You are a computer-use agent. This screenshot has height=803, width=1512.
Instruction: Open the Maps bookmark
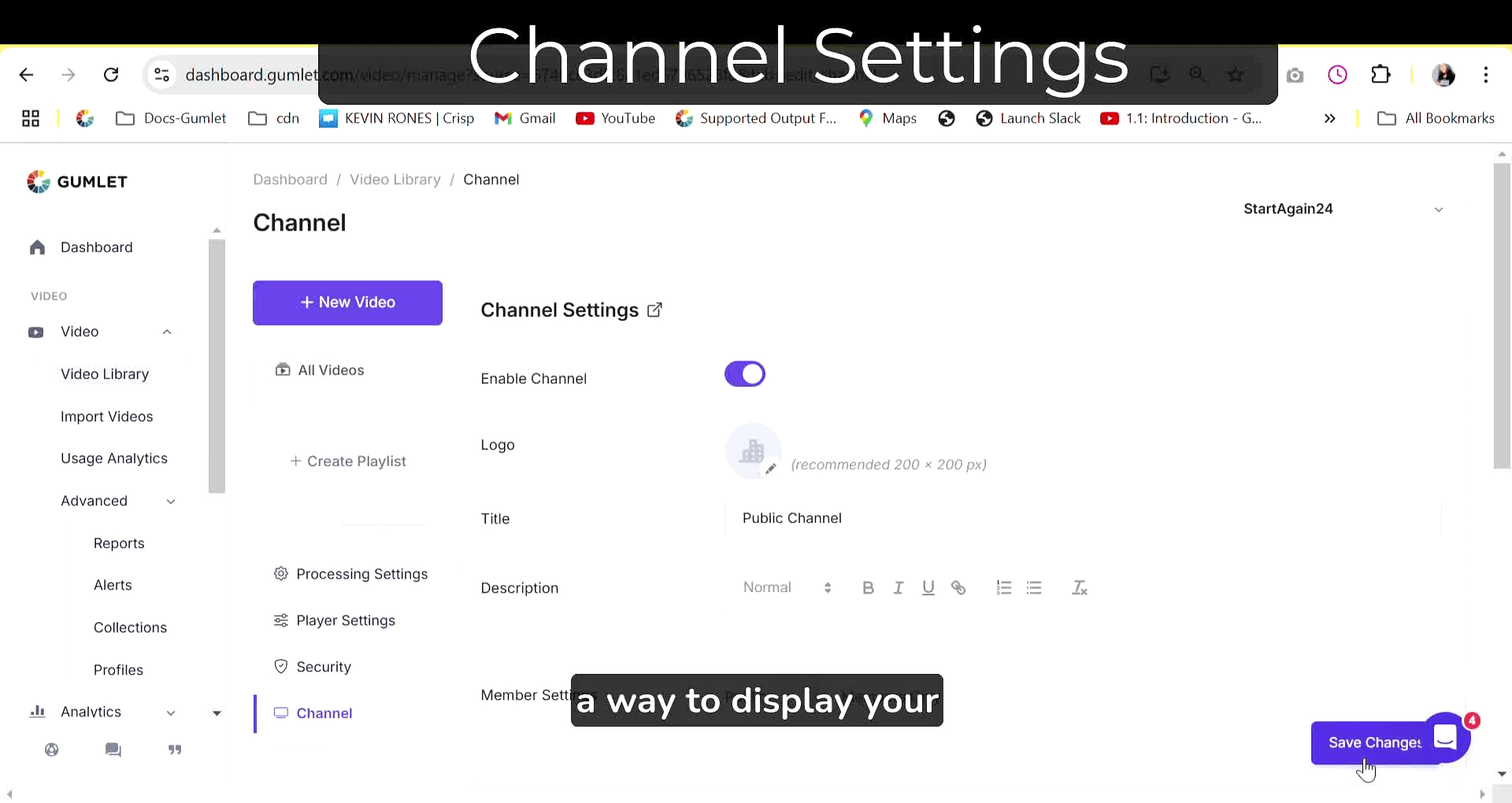(888, 118)
